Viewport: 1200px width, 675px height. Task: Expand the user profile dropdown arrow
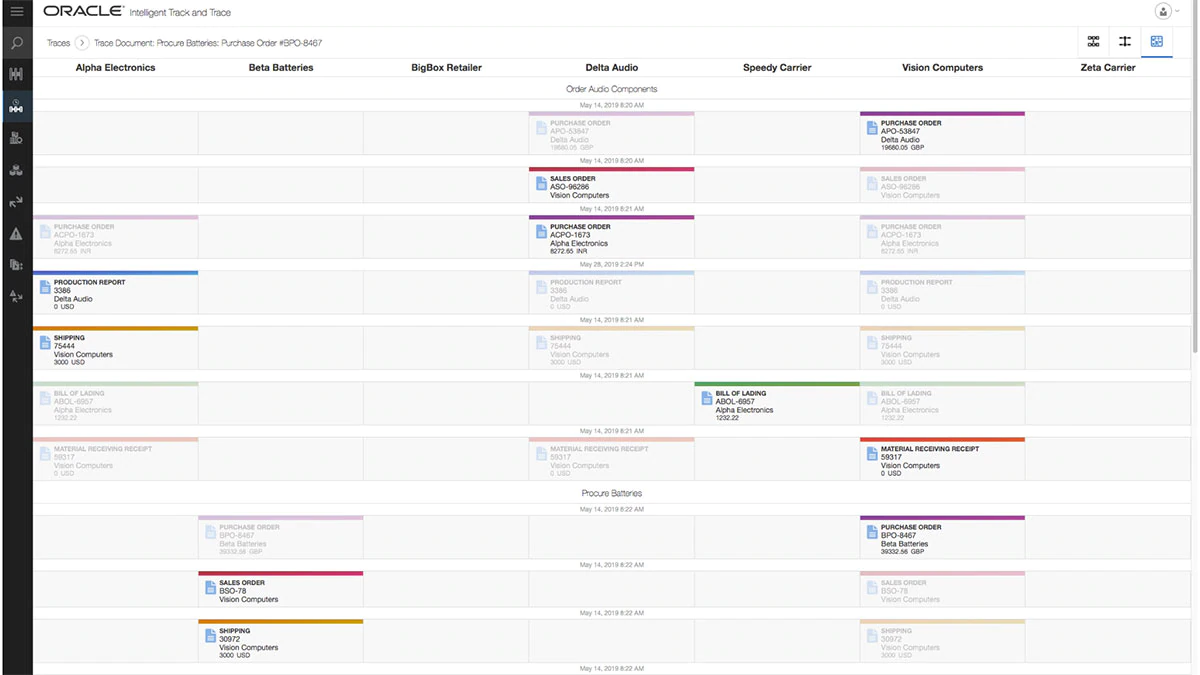pyautogui.click(x=1177, y=12)
